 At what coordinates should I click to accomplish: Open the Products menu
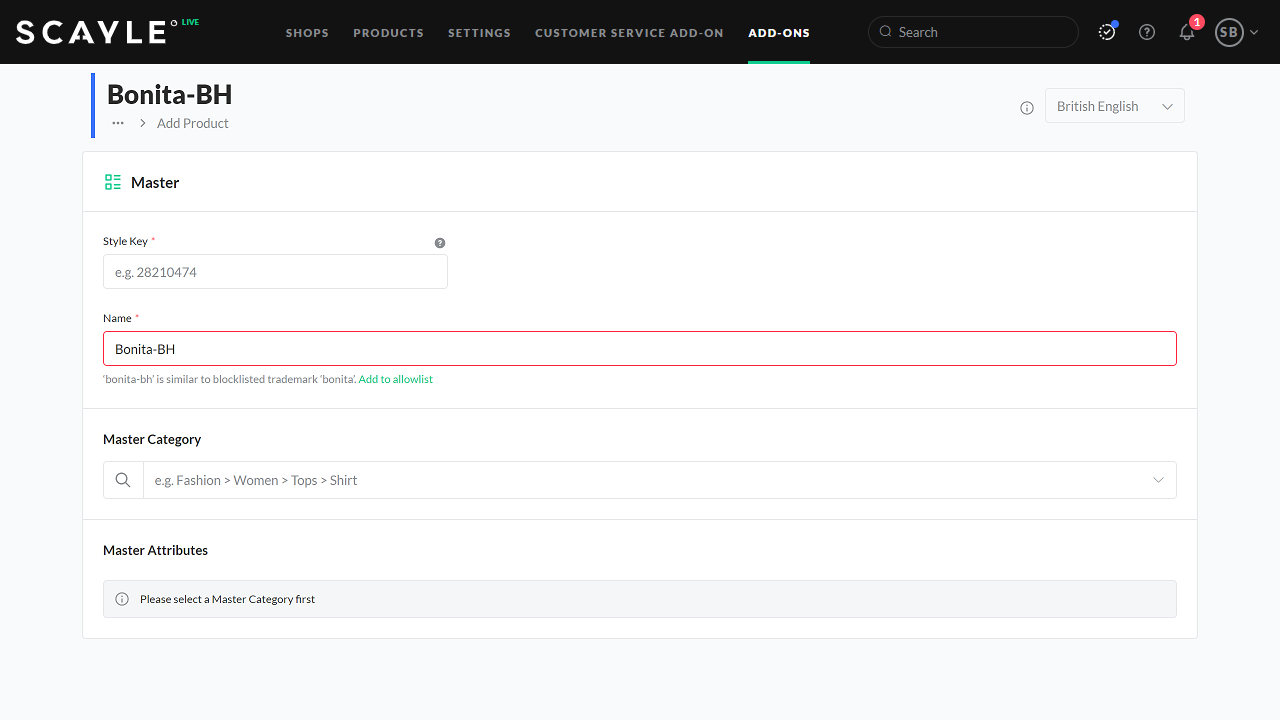[x=388, y=33]
